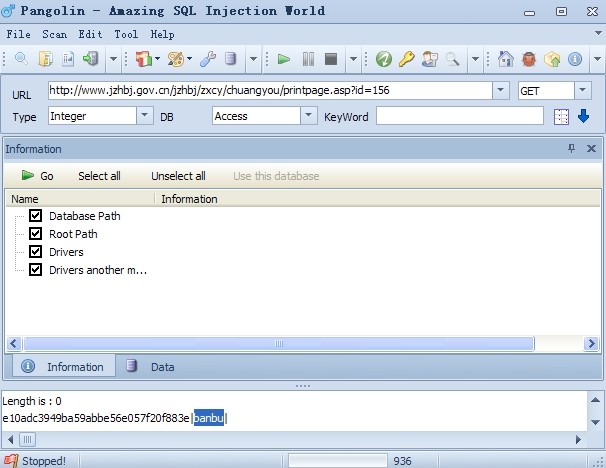Open the GET method dropdown
The image size is (606, 468).
pos(582,90)
